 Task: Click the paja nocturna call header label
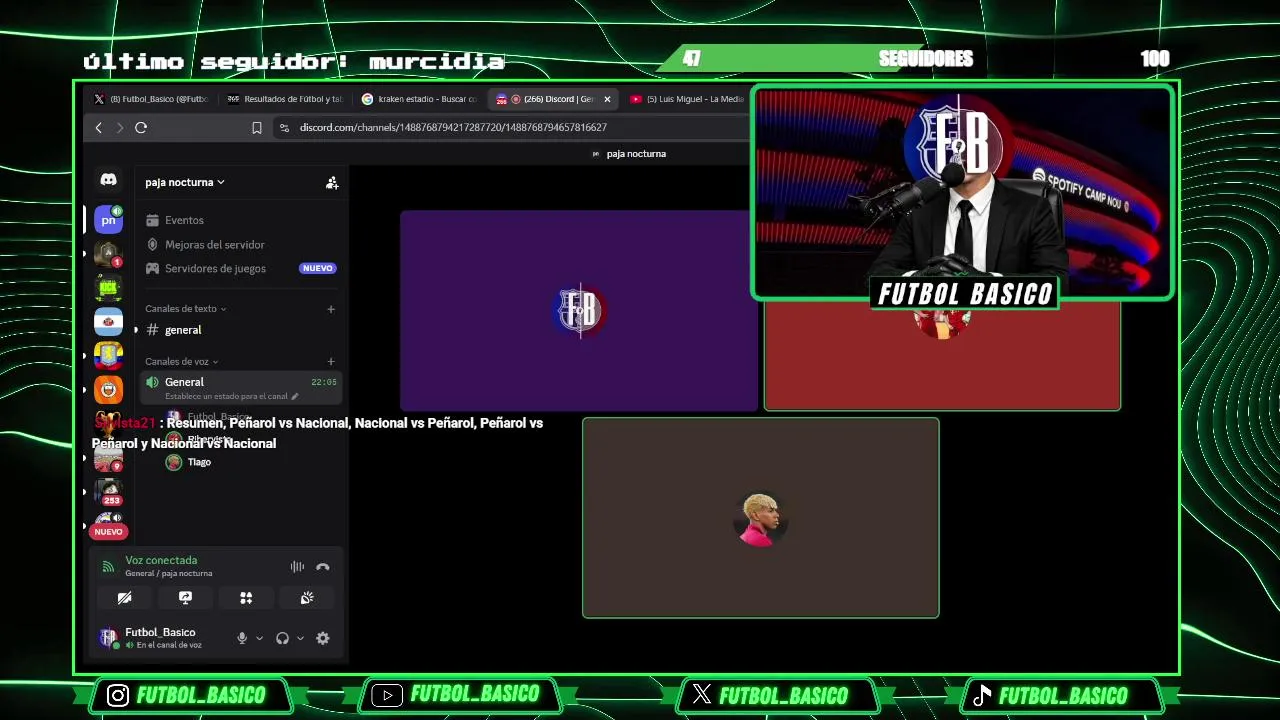point(630,154)
